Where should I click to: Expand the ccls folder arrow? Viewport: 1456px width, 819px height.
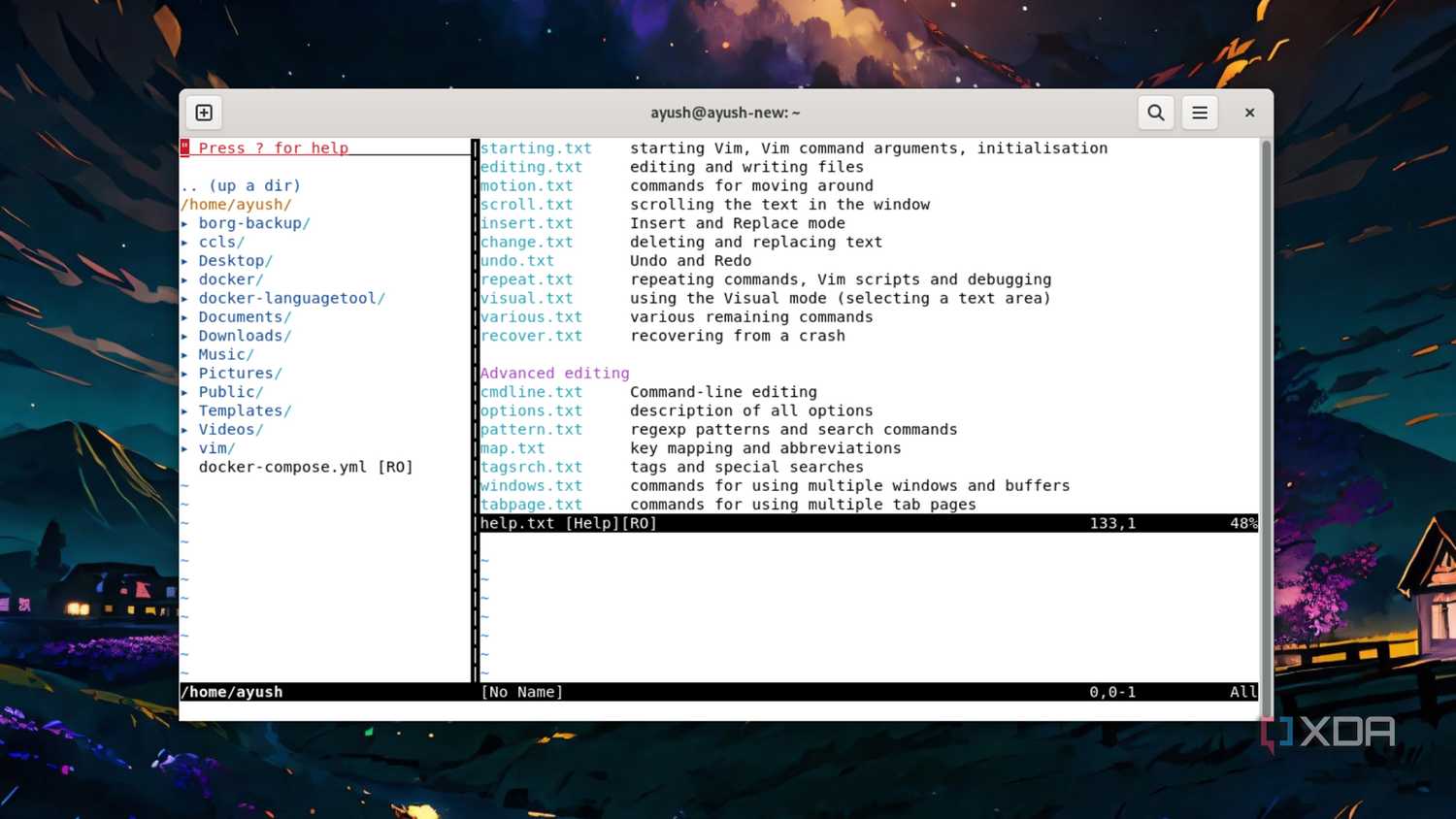(184, 242)
